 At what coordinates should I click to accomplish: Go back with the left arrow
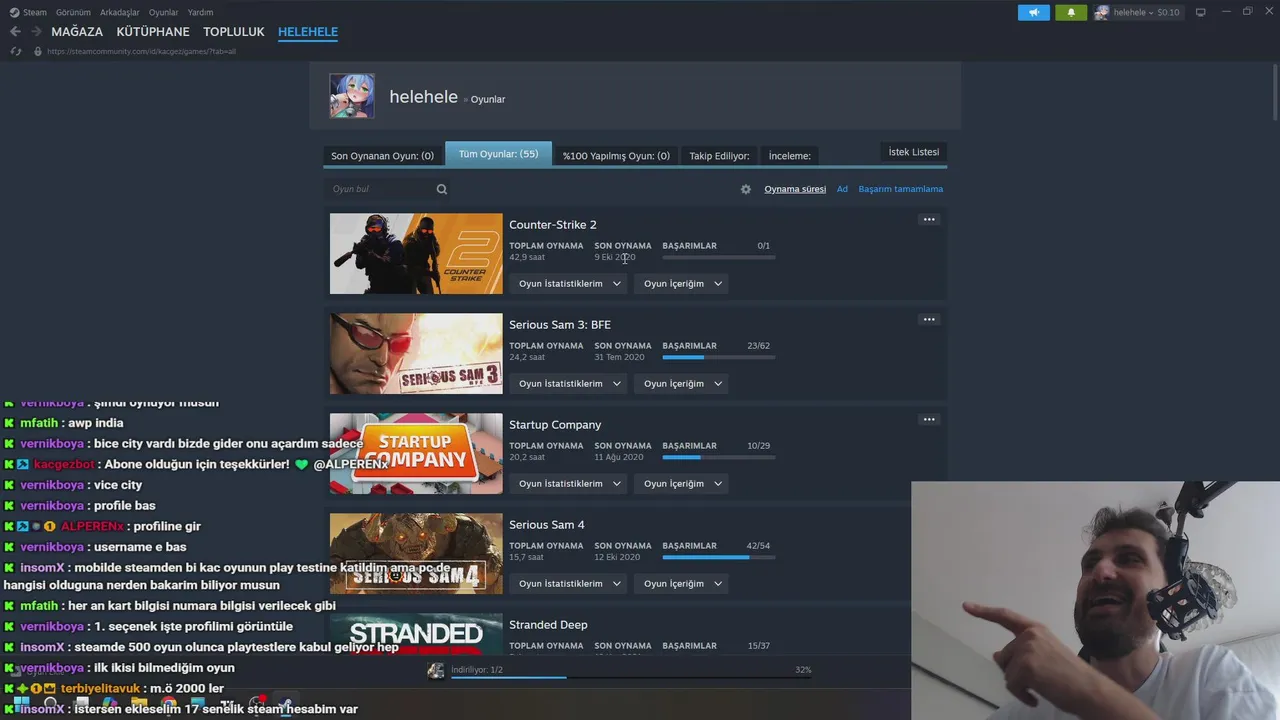pos(15,32)
